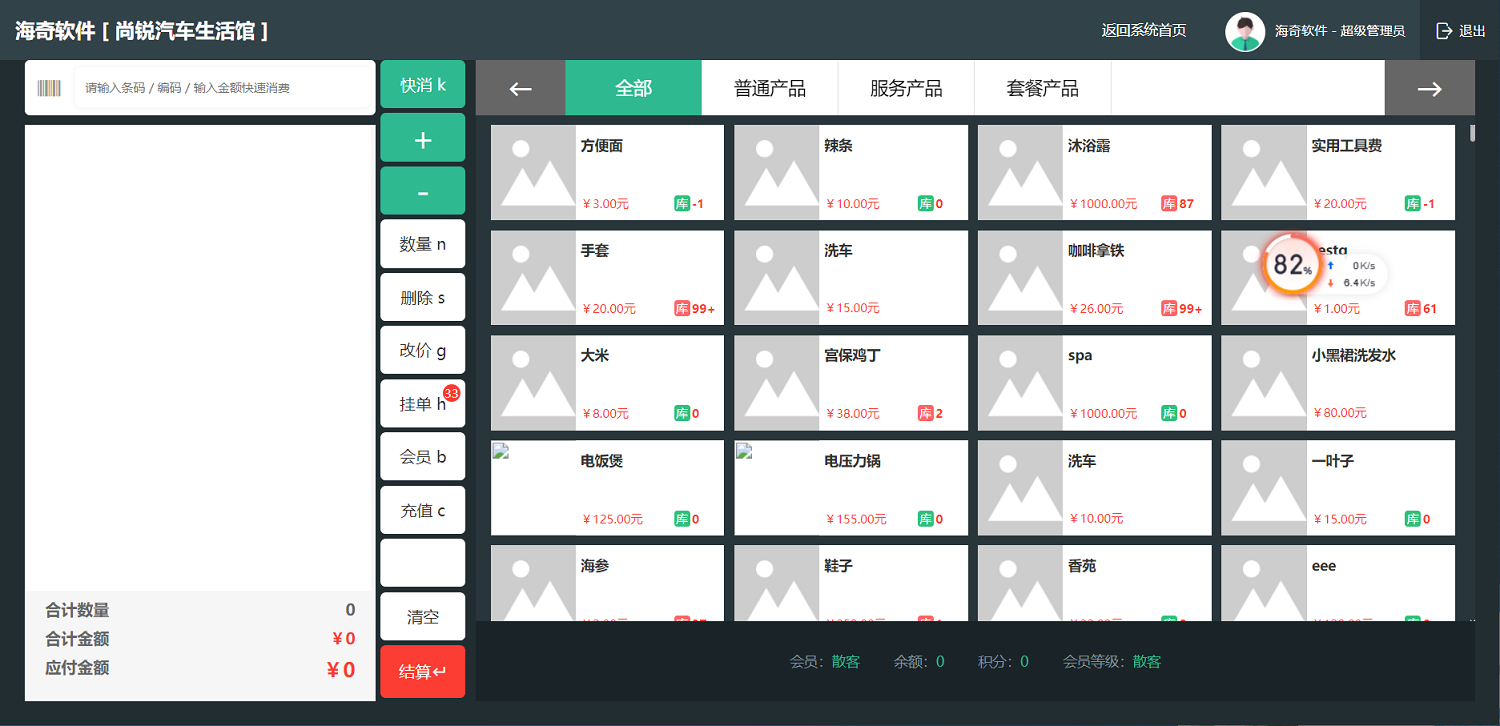The height and width of the screenshot is (726, 1500).
Task: Open held orders via the 挂单 button with badge
Action: point(422,403)
